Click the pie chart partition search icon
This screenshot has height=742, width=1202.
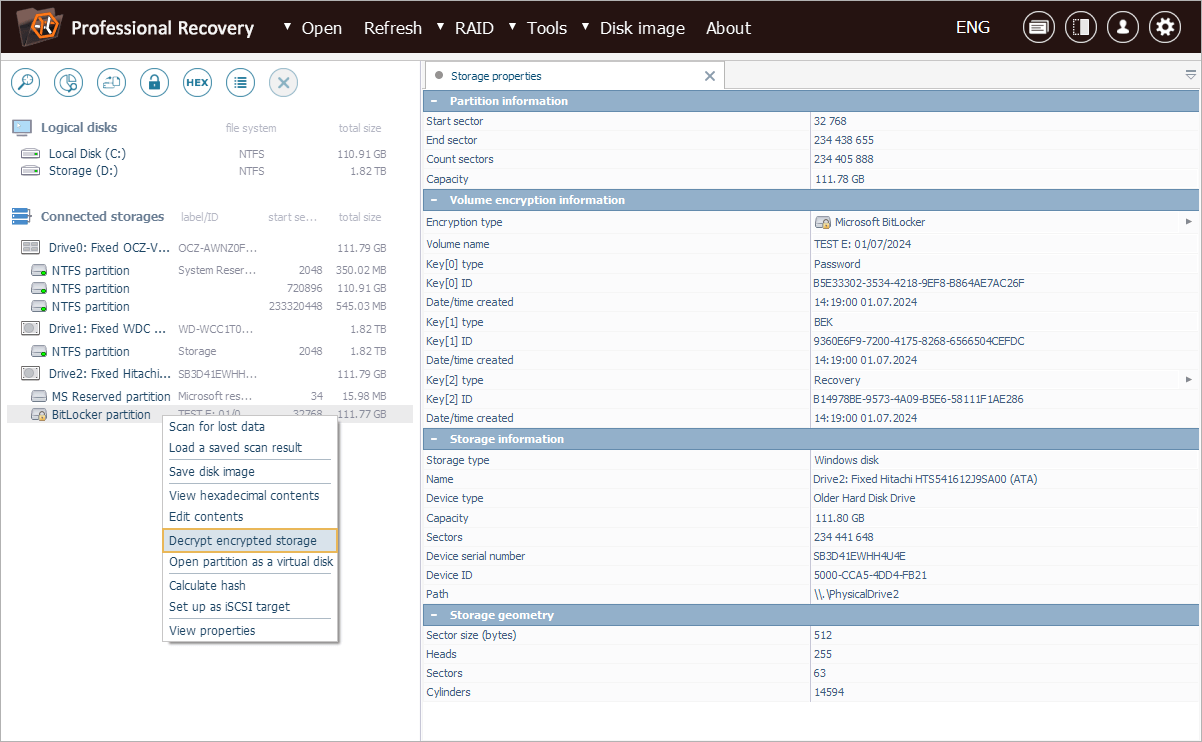68,83
